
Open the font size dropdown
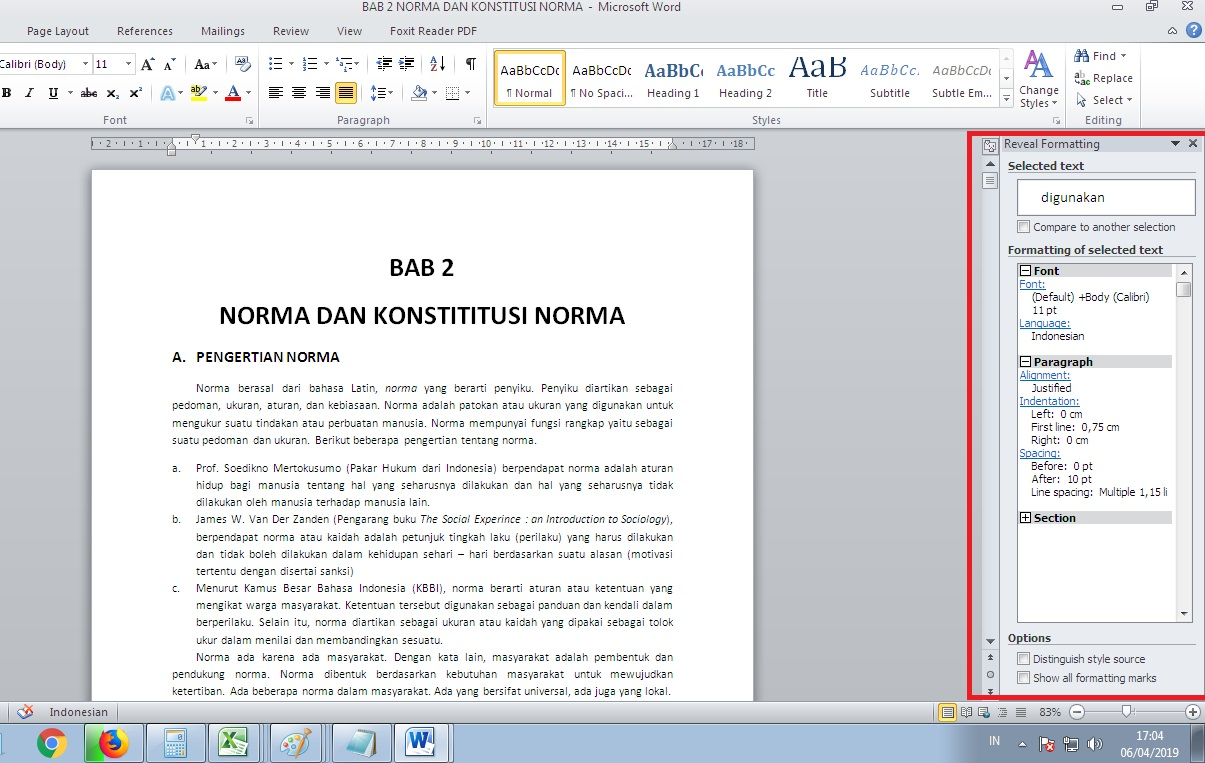[127, 63]
